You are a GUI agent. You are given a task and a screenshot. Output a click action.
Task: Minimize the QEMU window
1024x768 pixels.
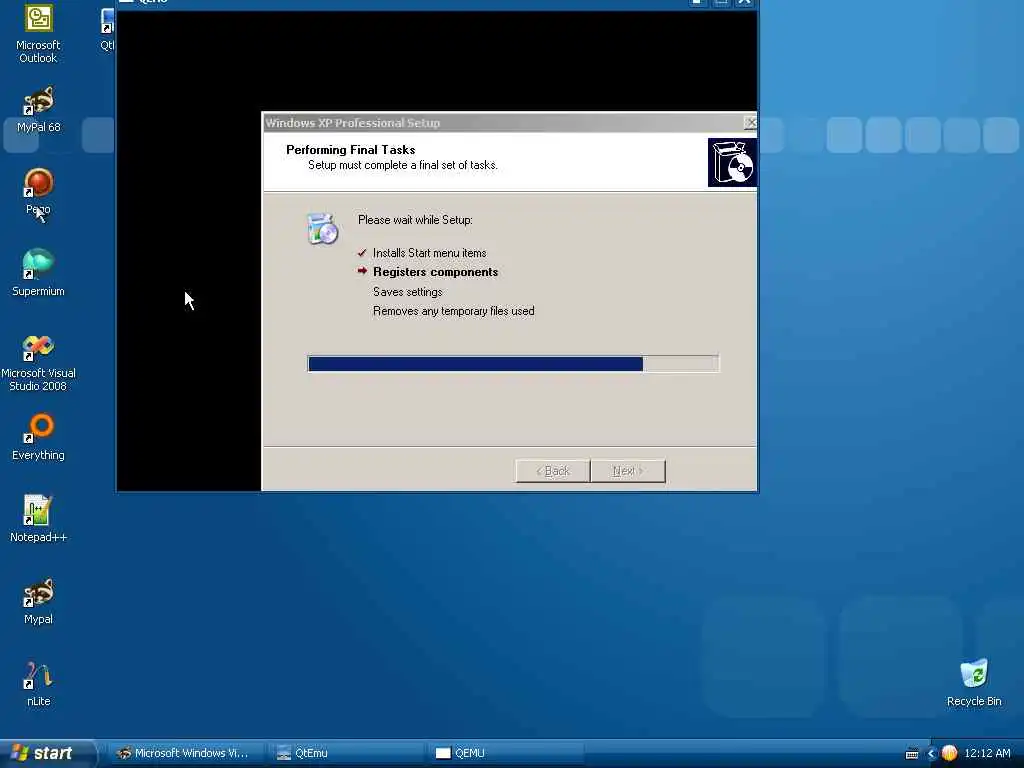[x=697, y=2]
